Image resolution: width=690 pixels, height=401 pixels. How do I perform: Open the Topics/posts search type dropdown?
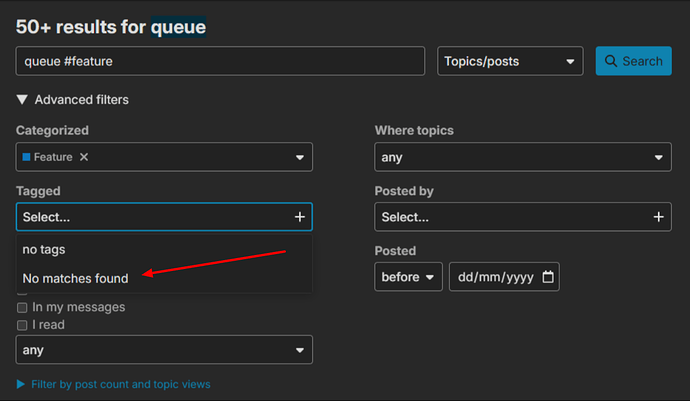click(x=510, y=61)
